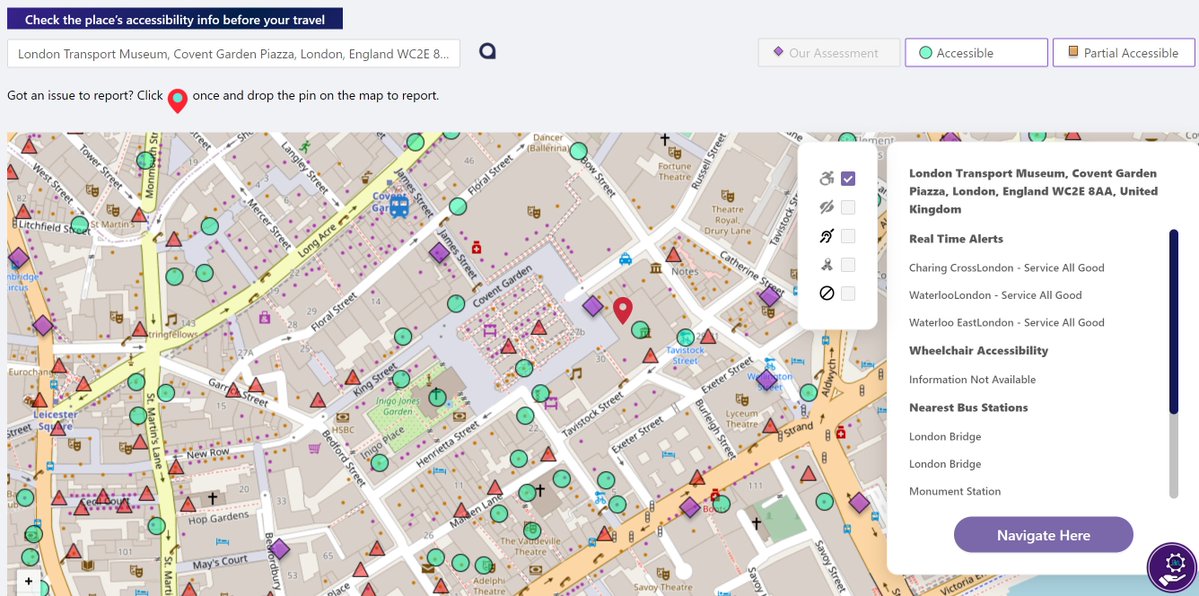
Task: Click the 'Nearest Bus Stations' heading
Action: point(968,407)
